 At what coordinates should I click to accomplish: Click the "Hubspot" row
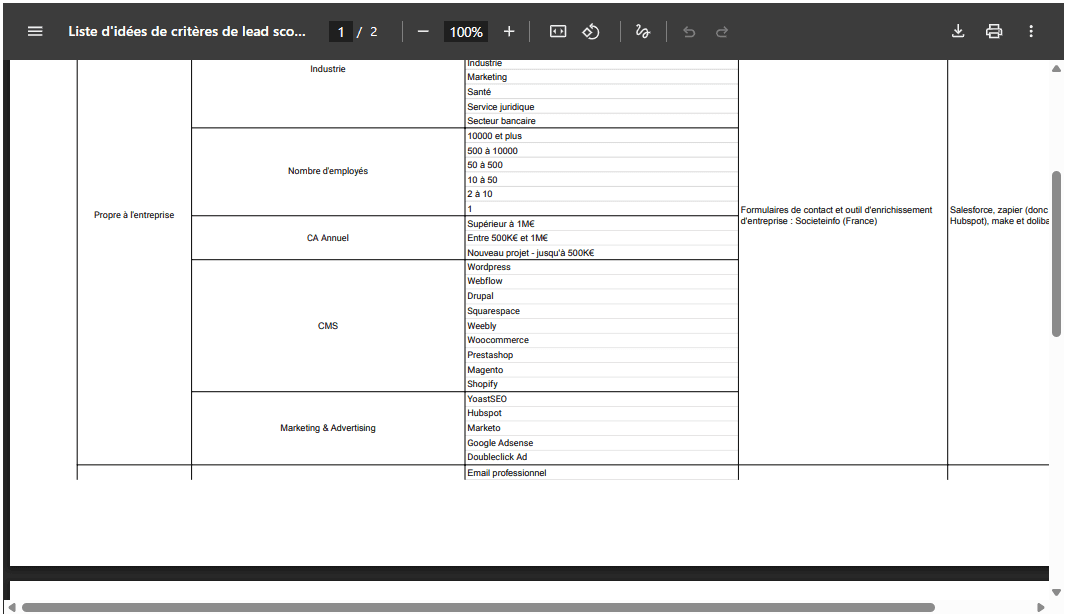(x=601, y=413)
